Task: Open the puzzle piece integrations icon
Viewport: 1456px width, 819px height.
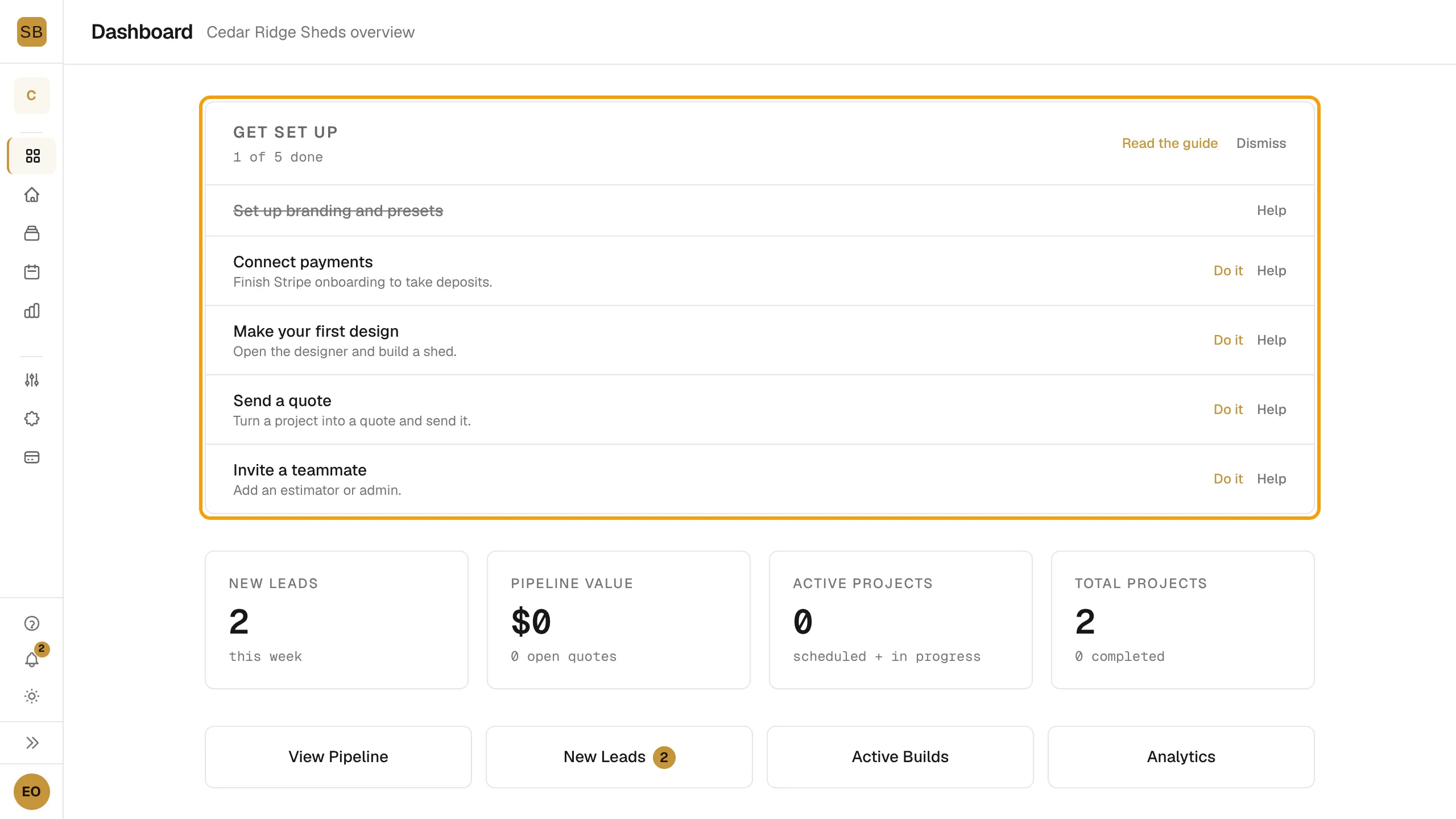Action: 32,419
